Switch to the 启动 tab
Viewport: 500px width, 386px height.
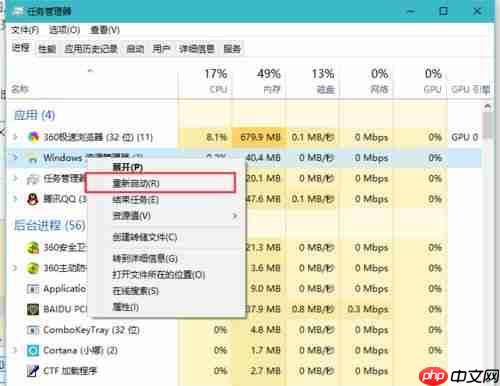135,49
